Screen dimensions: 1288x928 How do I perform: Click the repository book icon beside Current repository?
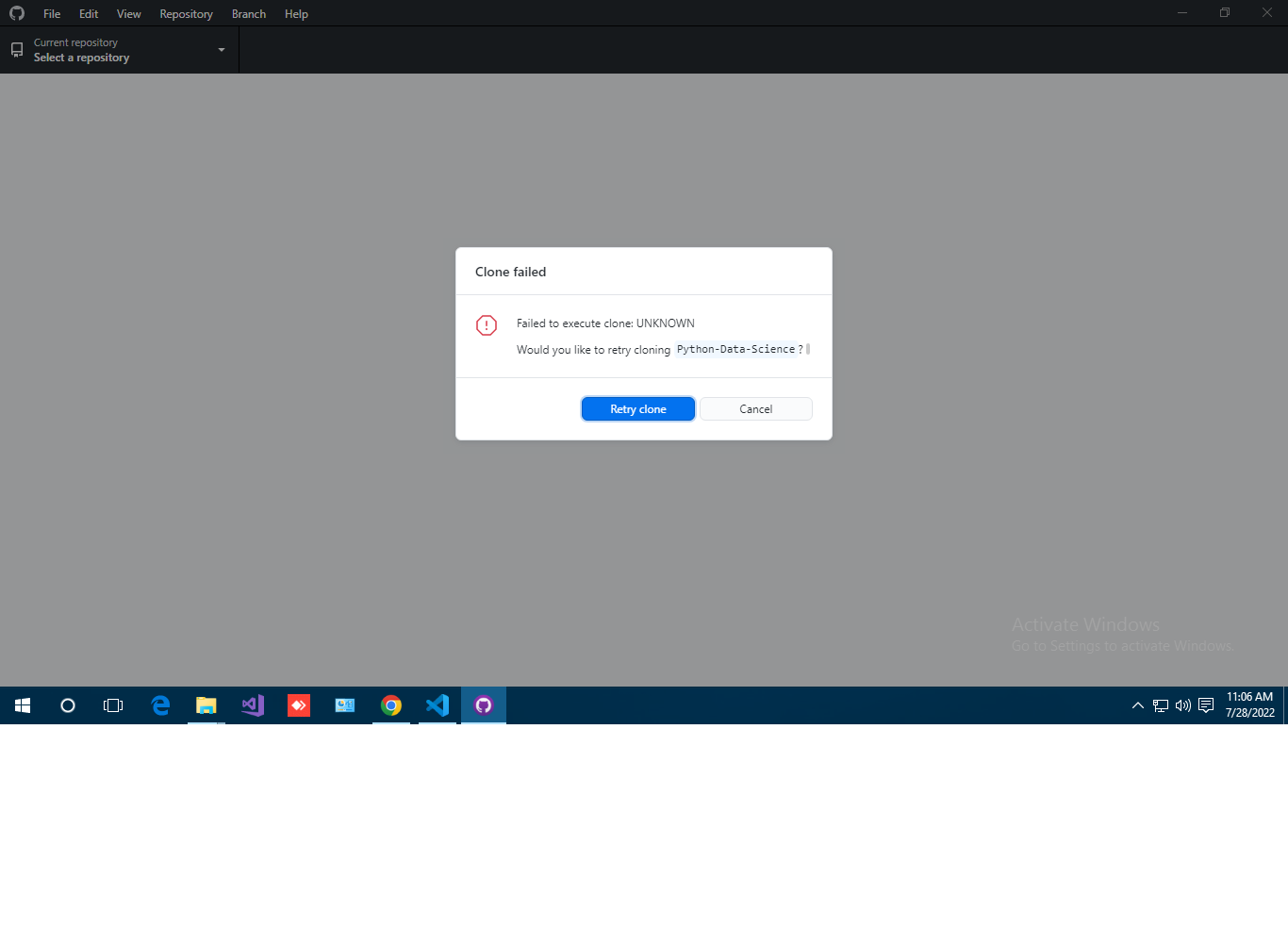[x=16, y=49]
